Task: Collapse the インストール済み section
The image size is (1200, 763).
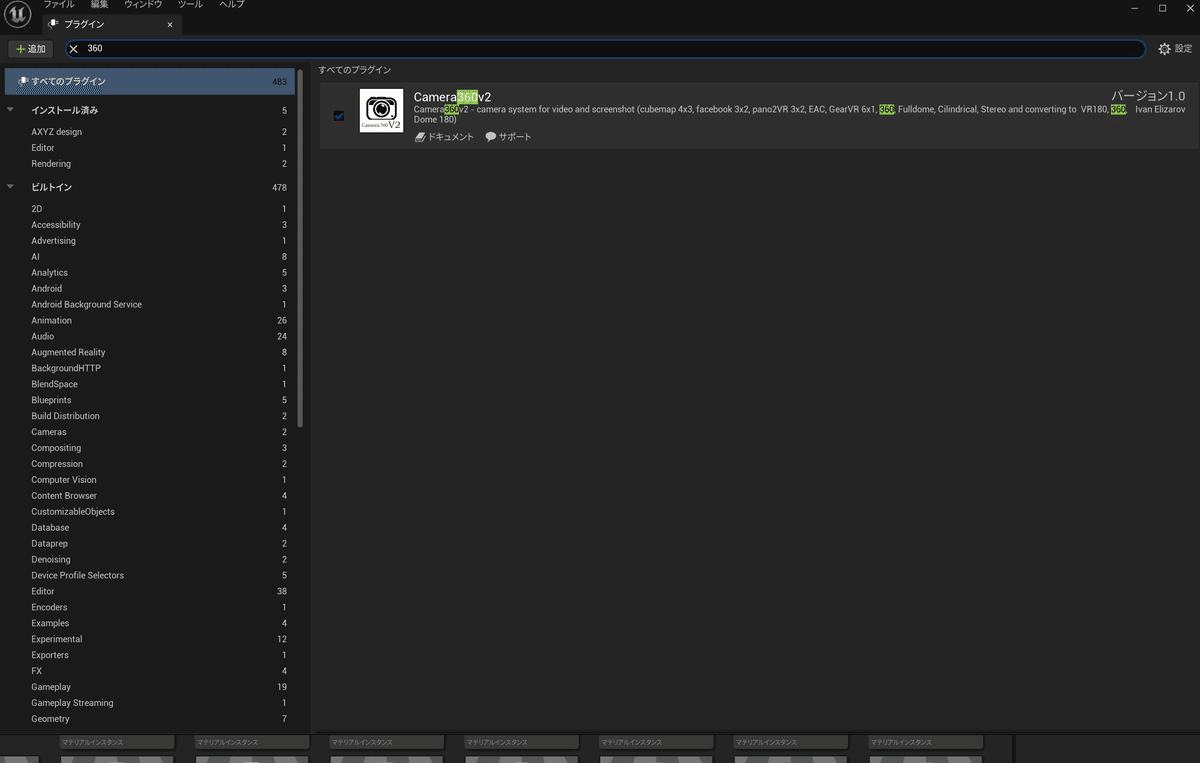Action: point(10,110)
